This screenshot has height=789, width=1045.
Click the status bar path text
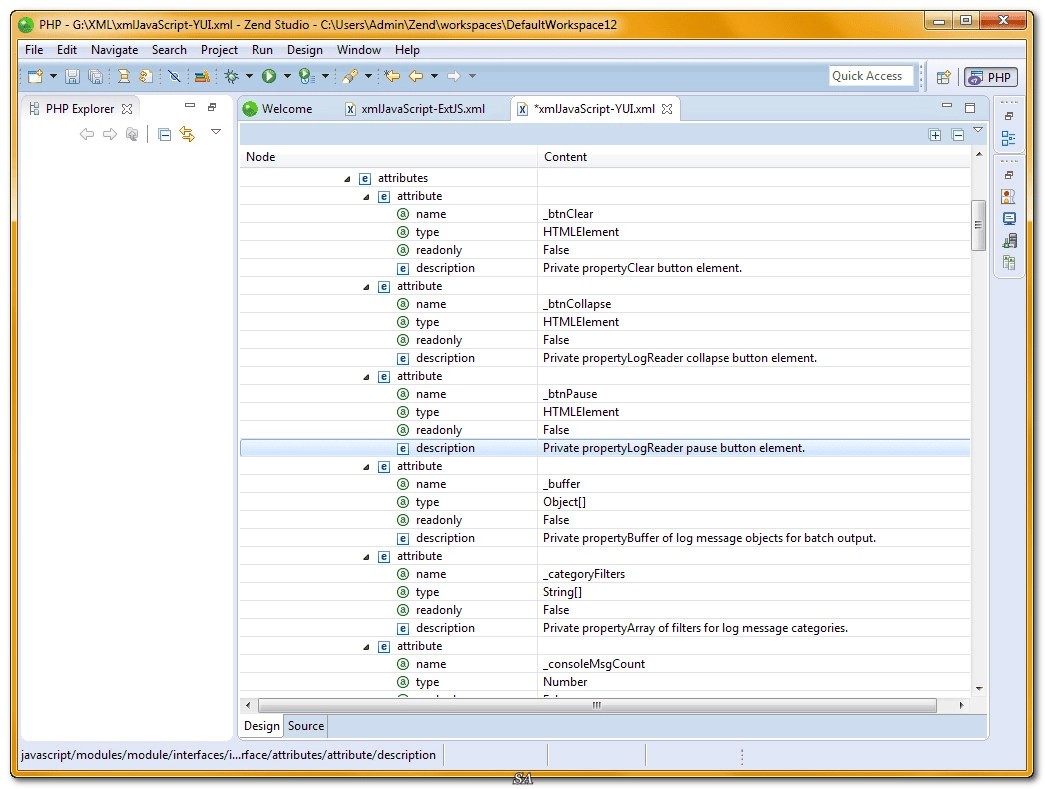(229, 755)
